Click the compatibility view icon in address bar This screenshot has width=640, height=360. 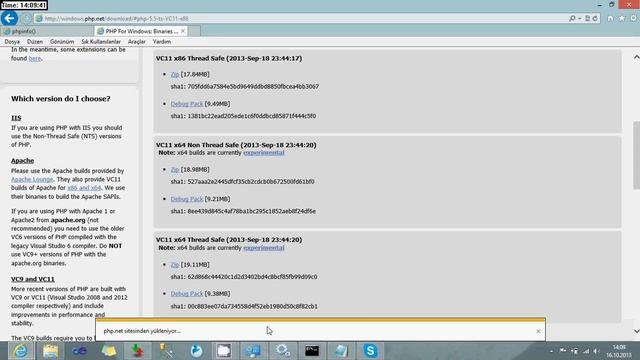(587, 18)
